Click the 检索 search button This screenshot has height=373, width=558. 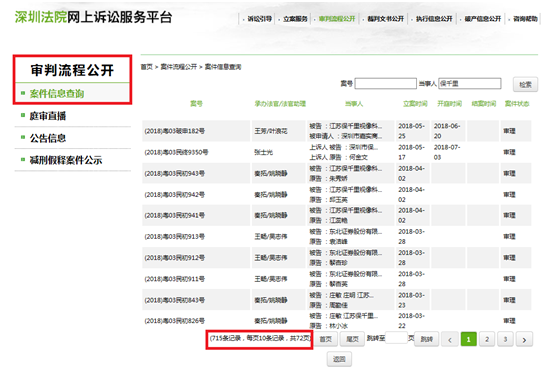pyautogui.click(x=525, y=84)
